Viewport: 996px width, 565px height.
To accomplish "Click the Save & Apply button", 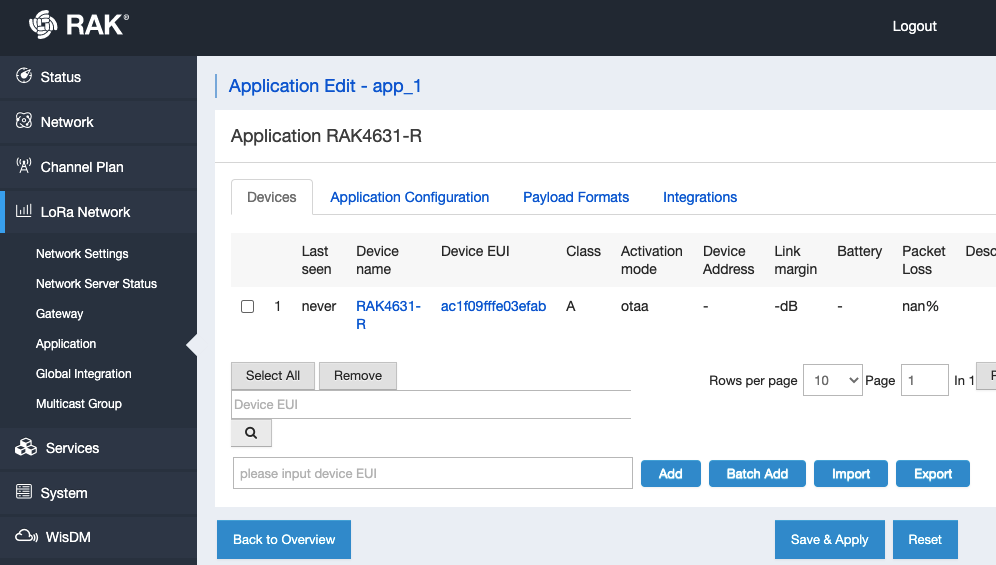I will coord(830,540).
